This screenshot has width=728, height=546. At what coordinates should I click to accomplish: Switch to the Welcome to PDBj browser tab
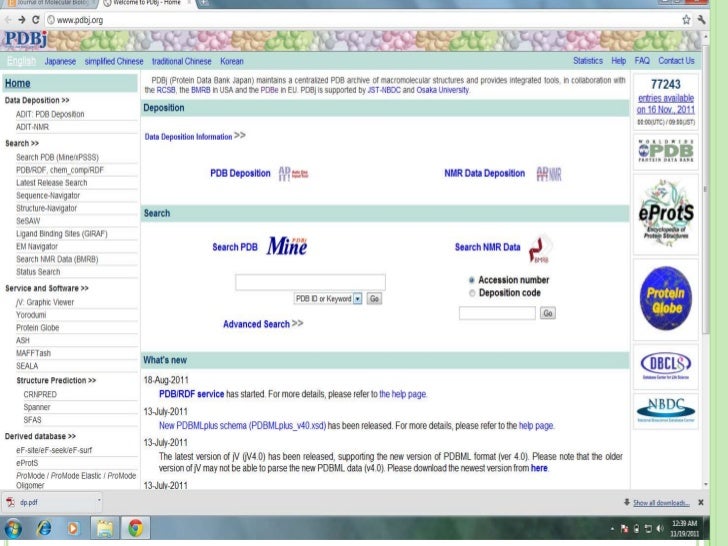click(x=146, y=3)
